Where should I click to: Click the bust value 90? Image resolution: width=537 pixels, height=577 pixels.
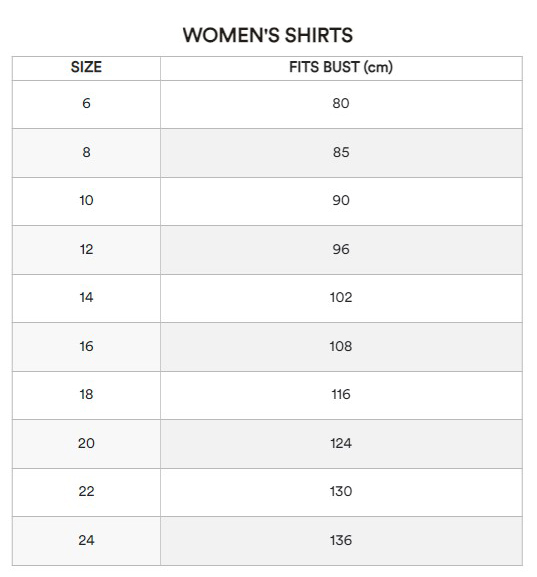click(341, 201)
